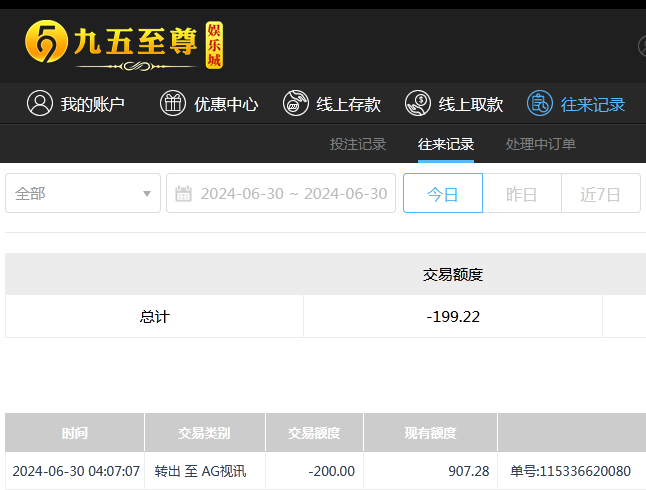Open the 我的账户 menu item

pyautogui.click(x=93, y=104)
